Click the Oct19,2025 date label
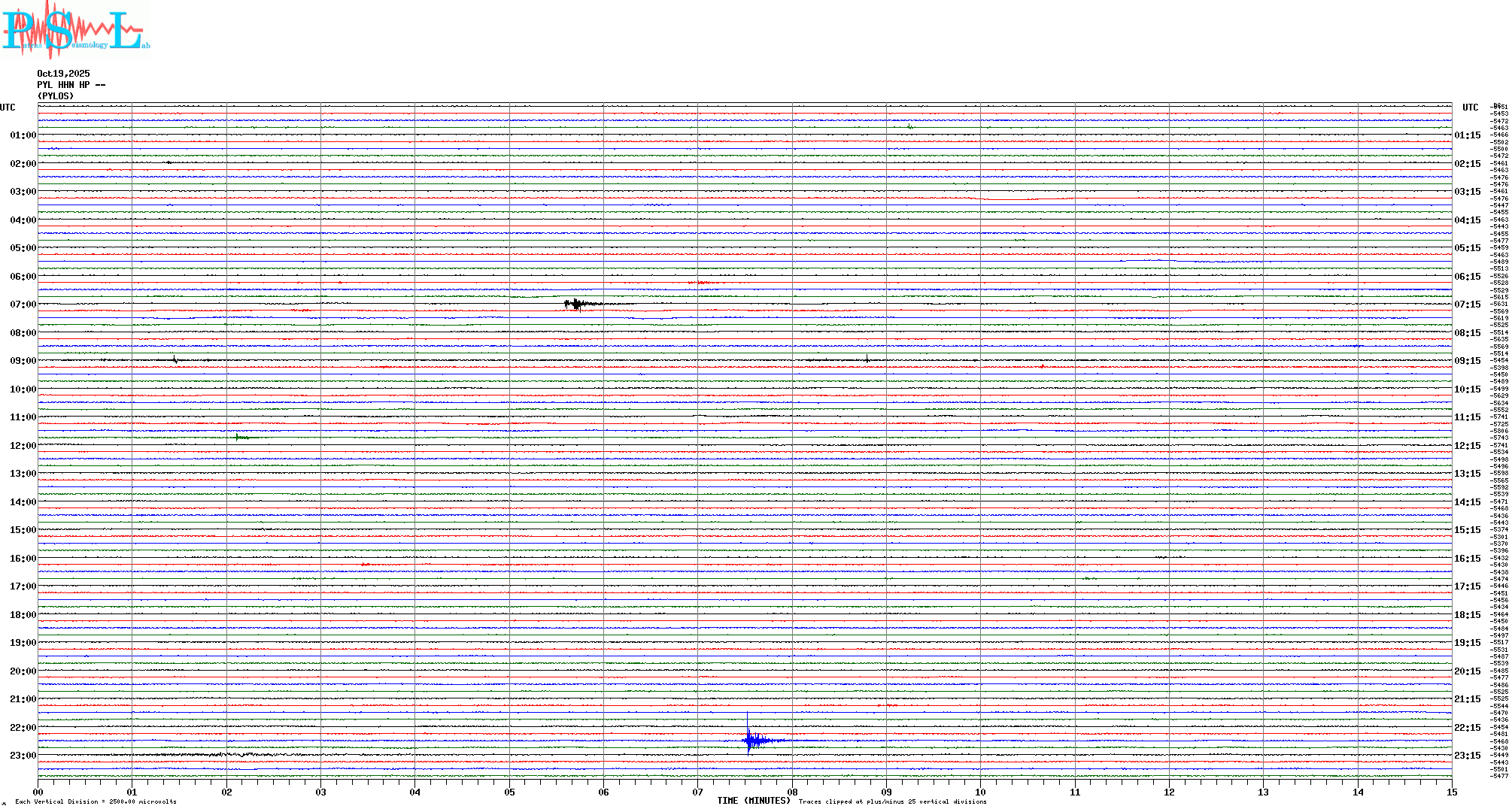1512x812 pixels. 63,74
